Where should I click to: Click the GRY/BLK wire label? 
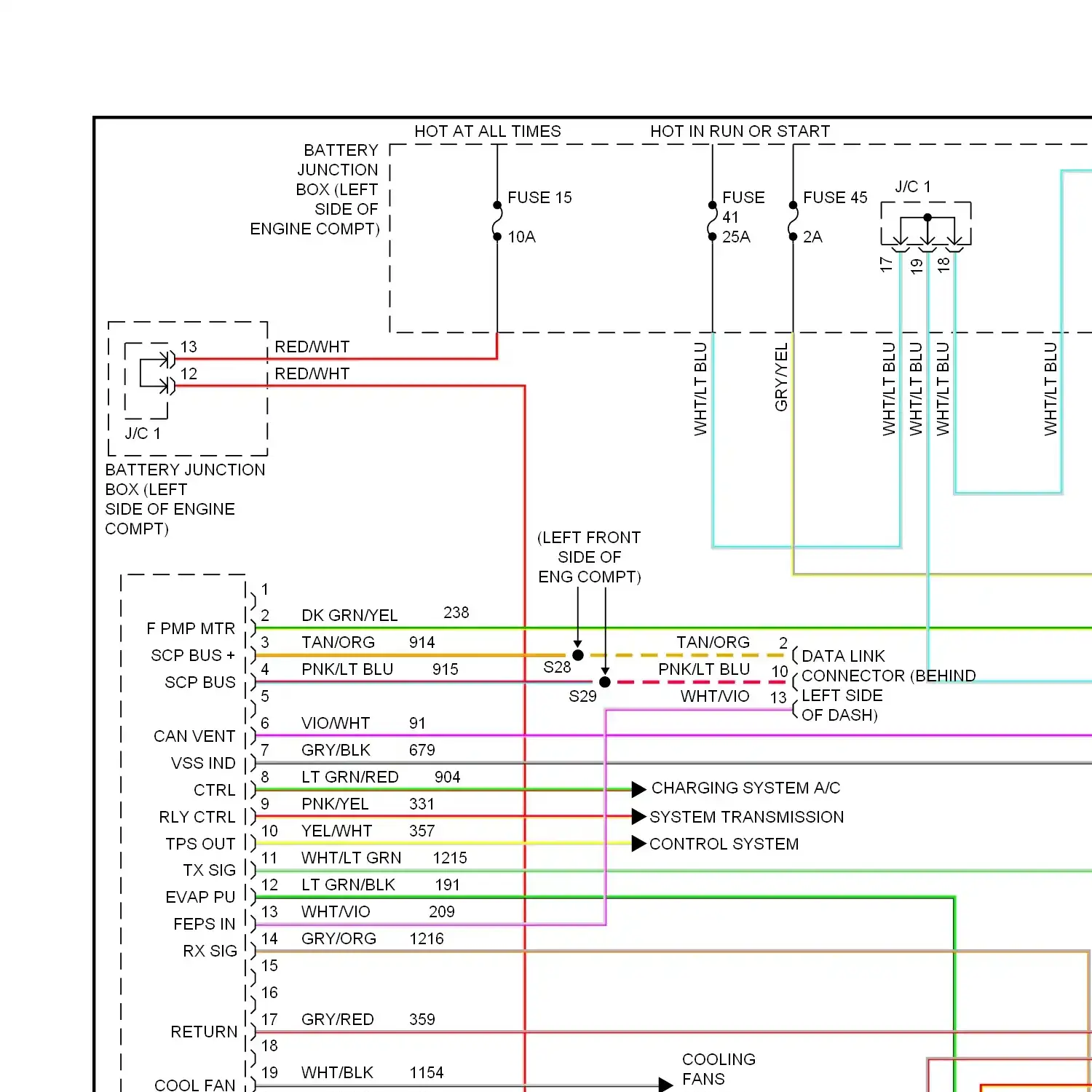point(336,750)
